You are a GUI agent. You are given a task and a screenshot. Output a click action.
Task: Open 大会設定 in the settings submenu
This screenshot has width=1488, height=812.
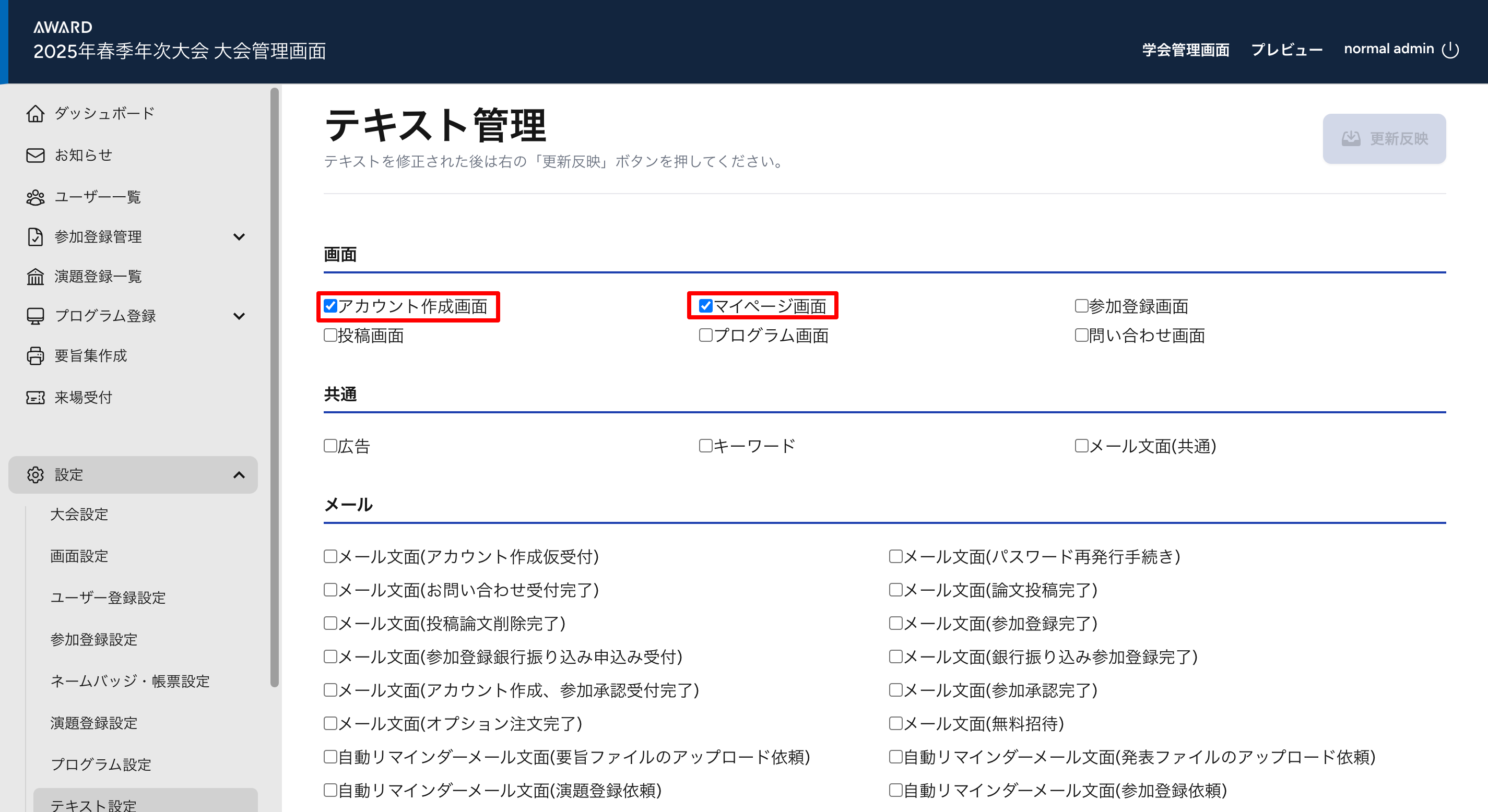click(x=79, y=514)
